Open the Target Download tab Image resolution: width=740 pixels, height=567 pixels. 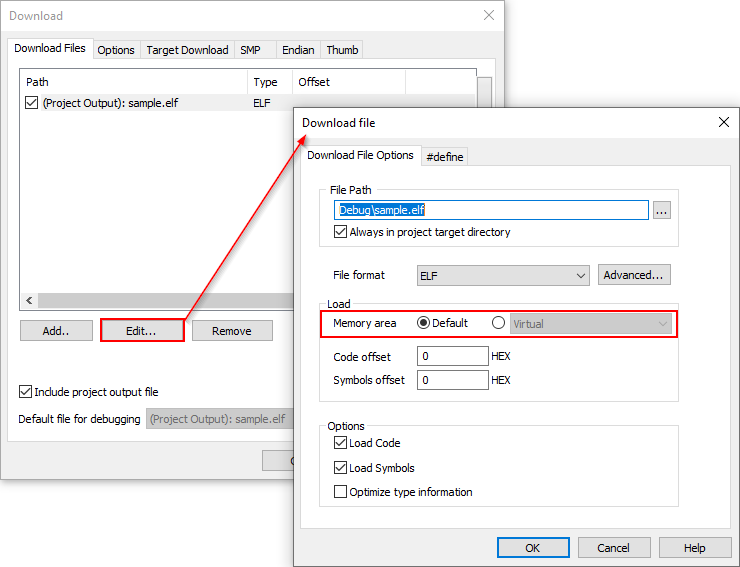point(187,50)
